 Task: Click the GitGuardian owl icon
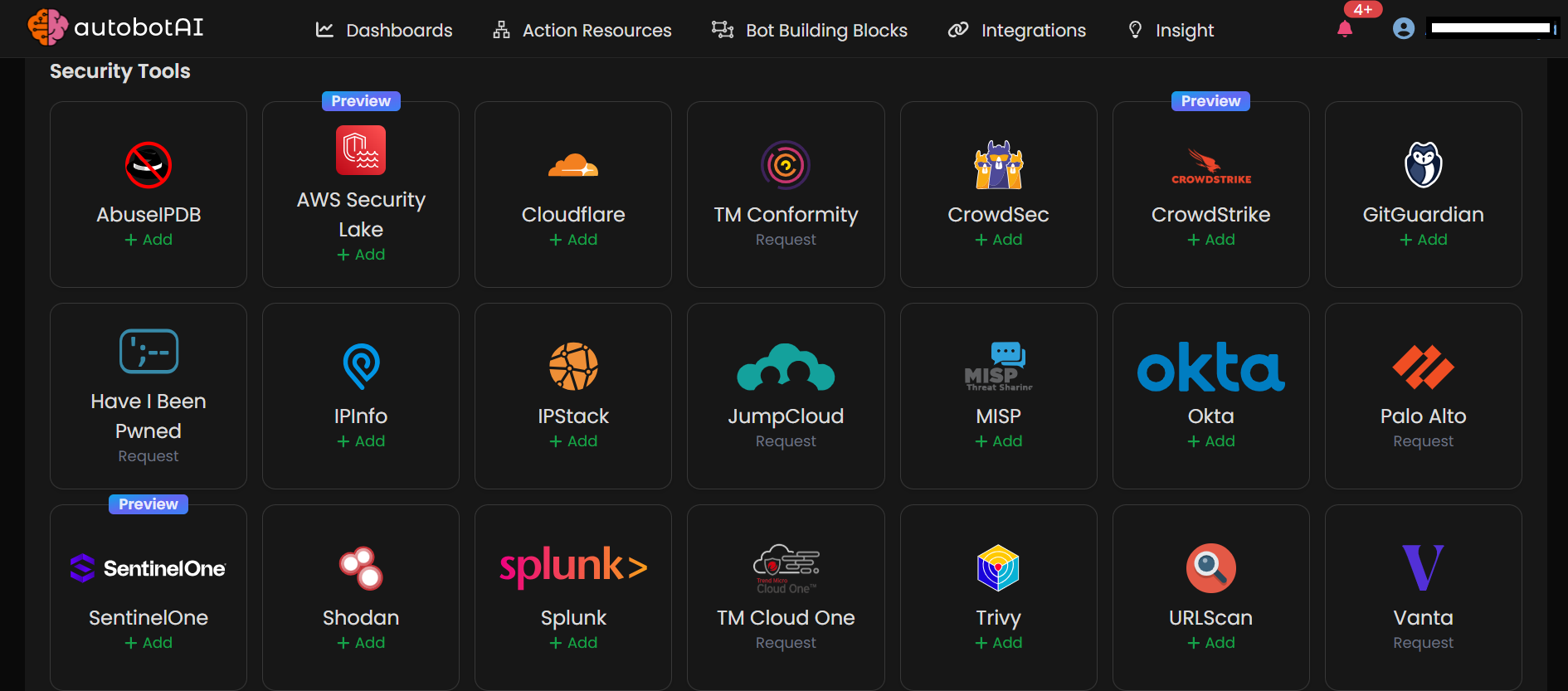[x=1424, y=165]
